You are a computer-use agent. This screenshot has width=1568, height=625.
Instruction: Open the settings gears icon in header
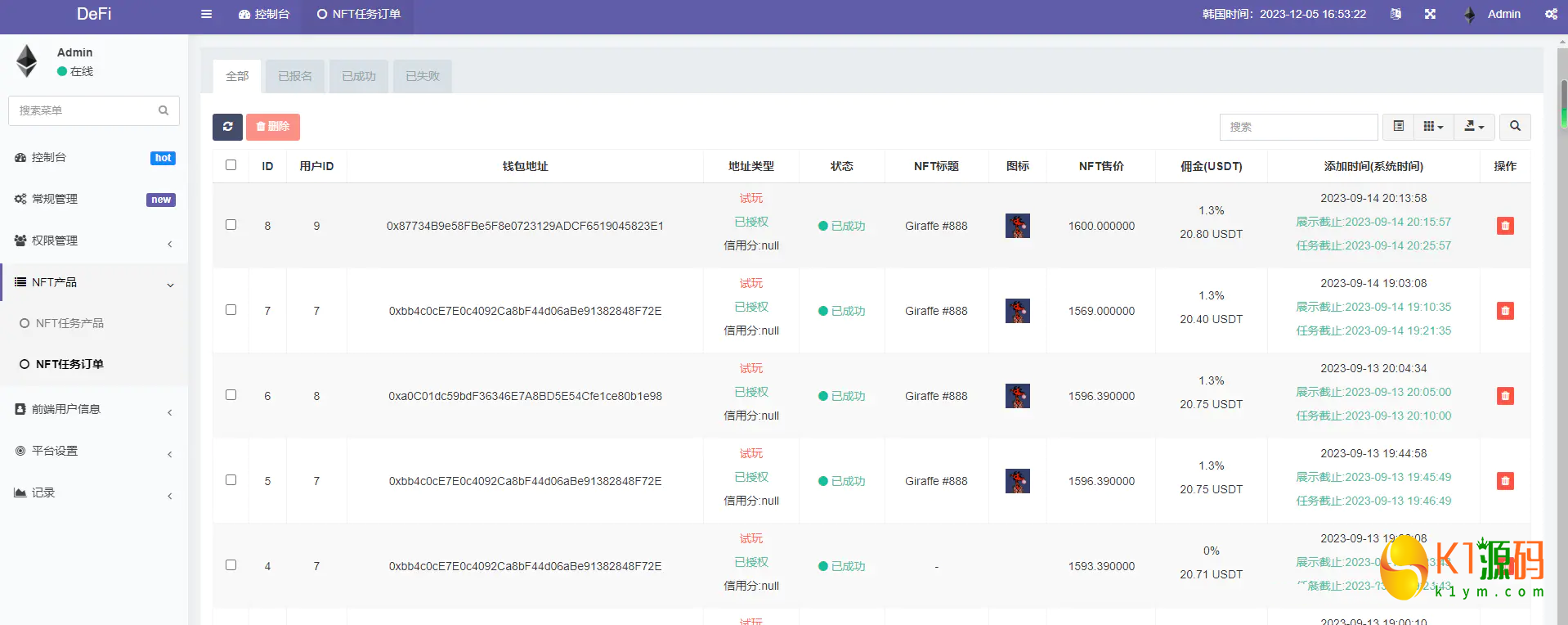[1551, 14]
